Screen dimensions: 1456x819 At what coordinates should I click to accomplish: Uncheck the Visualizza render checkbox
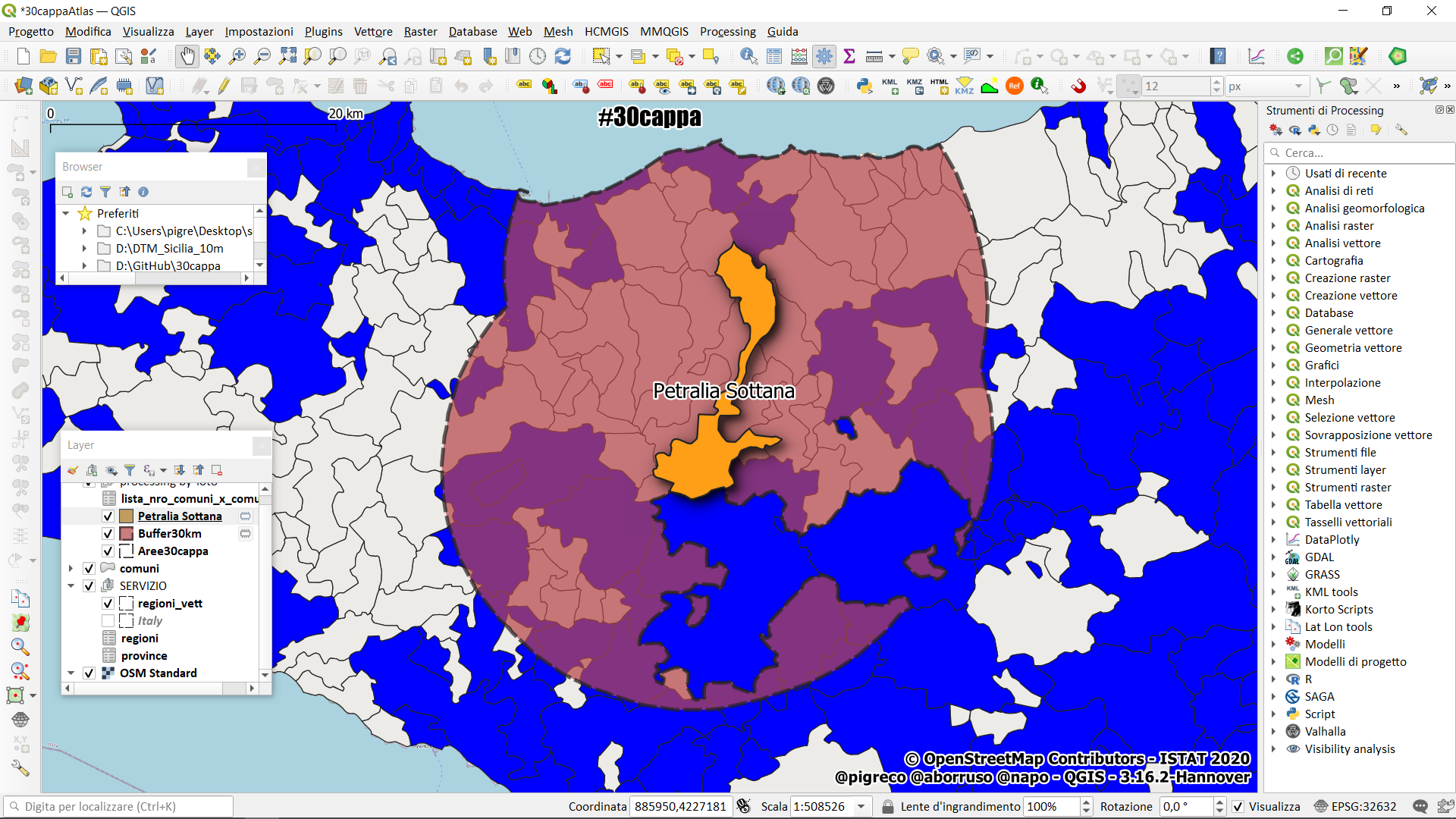[1238, 807]
